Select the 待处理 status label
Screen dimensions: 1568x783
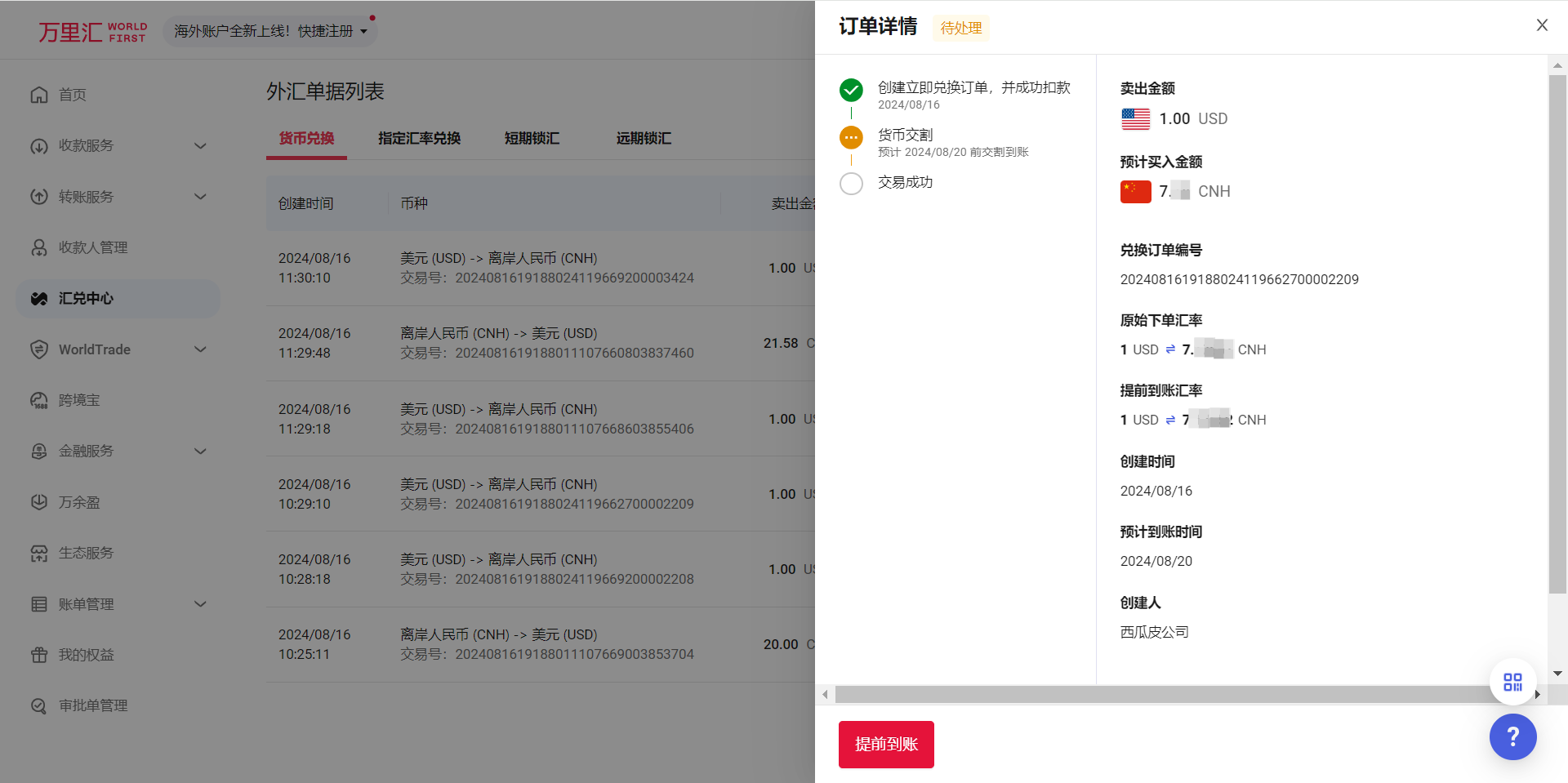pos(960,27)
